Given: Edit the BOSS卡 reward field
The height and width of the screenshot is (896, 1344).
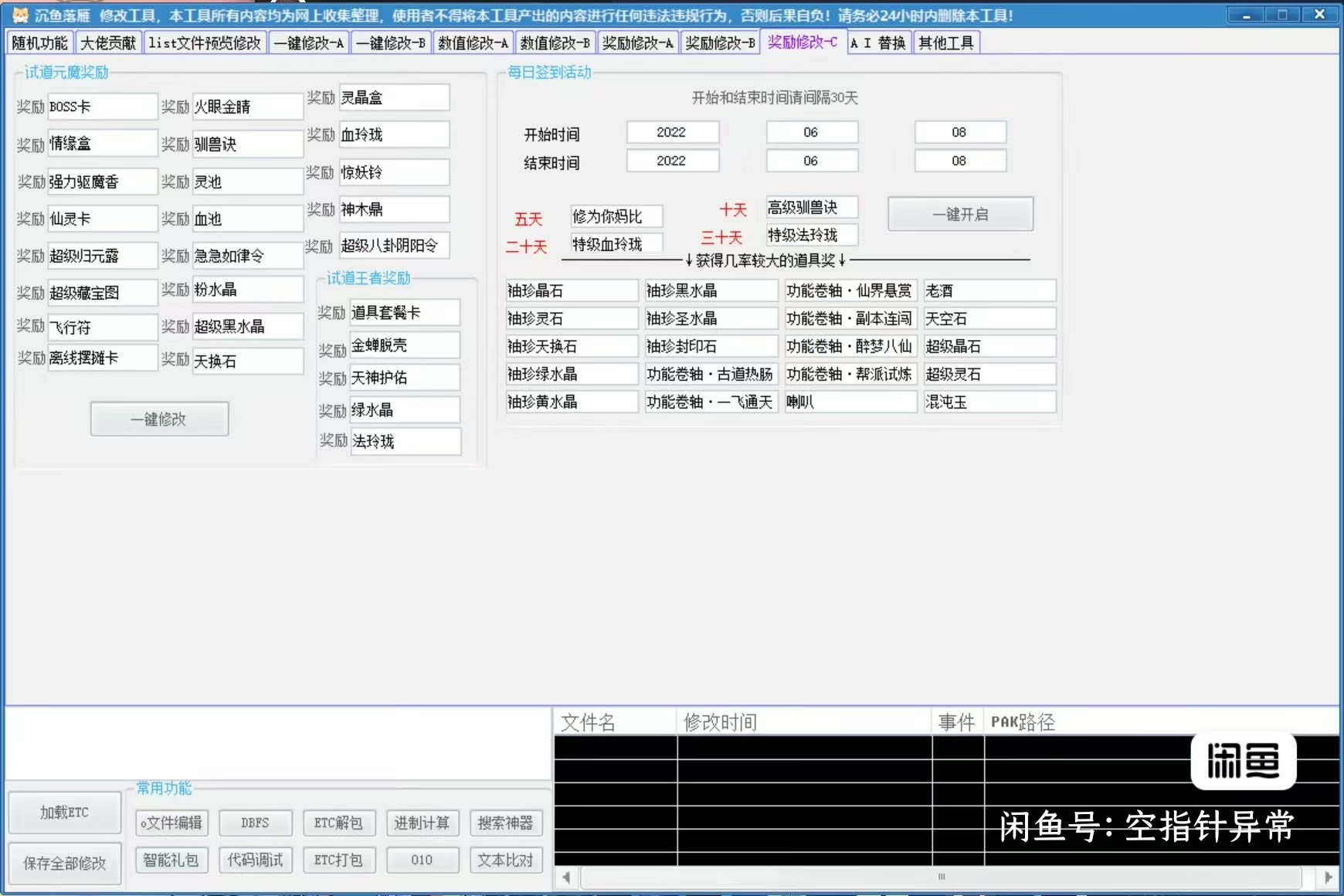Looking at the screenshot, I should (x=102, y=107).
